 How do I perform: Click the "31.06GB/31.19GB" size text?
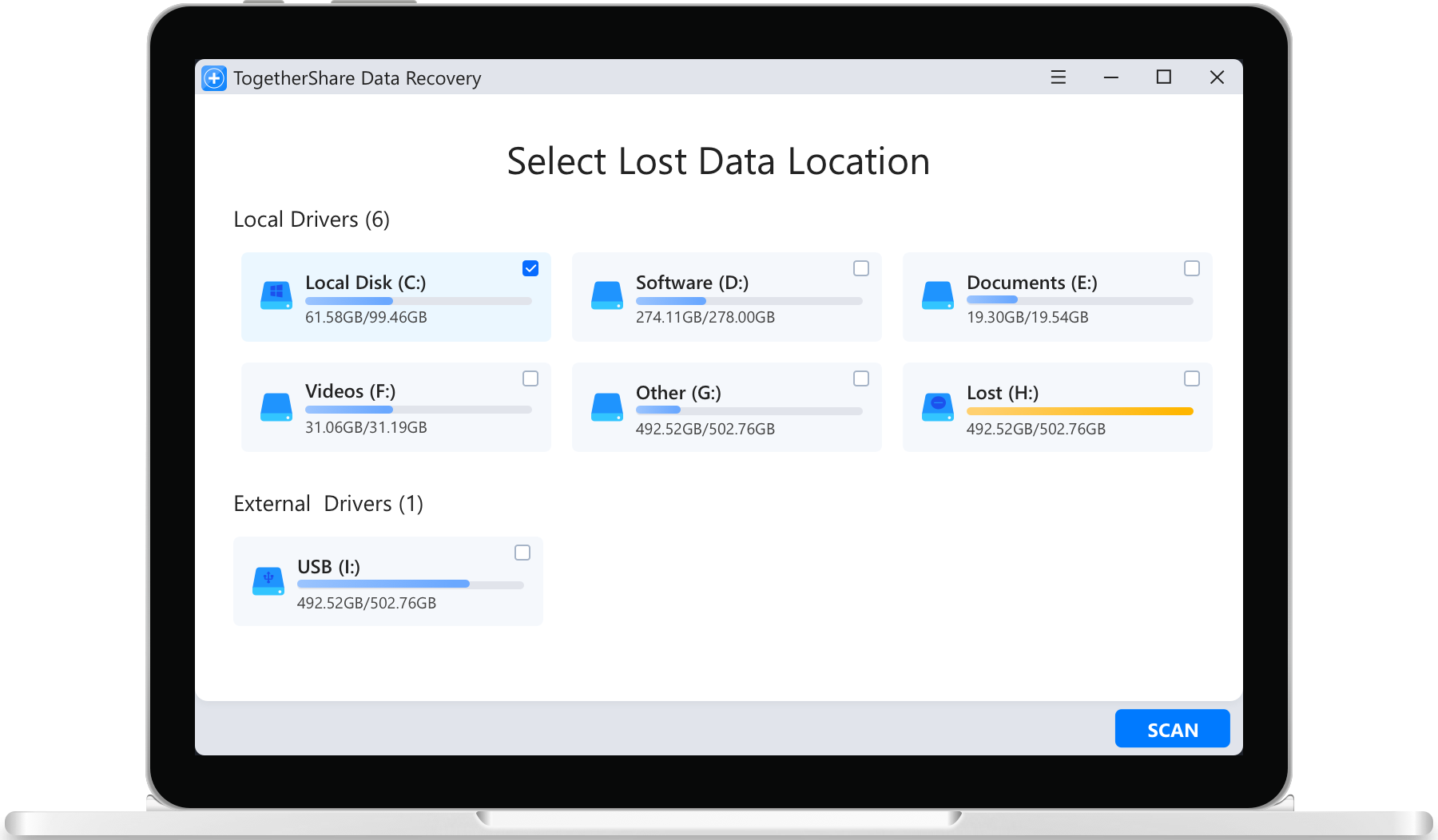click(x=366, y=427)
